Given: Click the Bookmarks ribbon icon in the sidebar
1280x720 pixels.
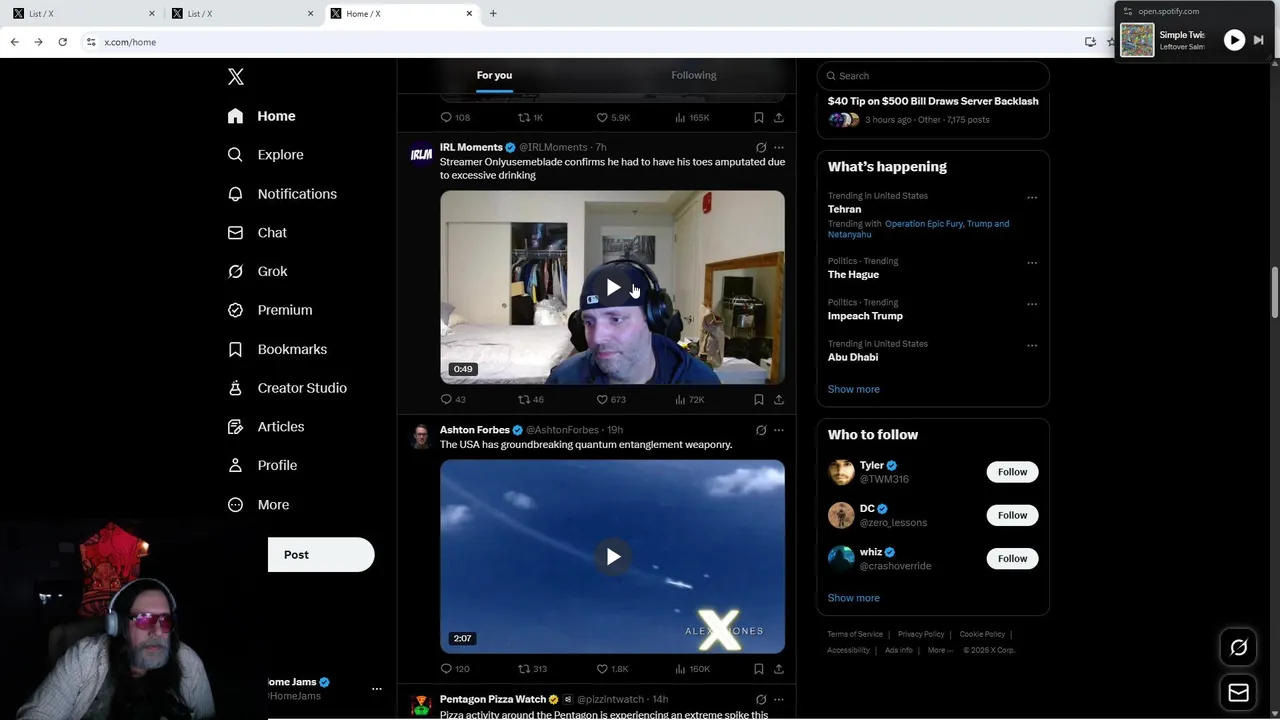Looking at the screenshot, I should (235, 349).
